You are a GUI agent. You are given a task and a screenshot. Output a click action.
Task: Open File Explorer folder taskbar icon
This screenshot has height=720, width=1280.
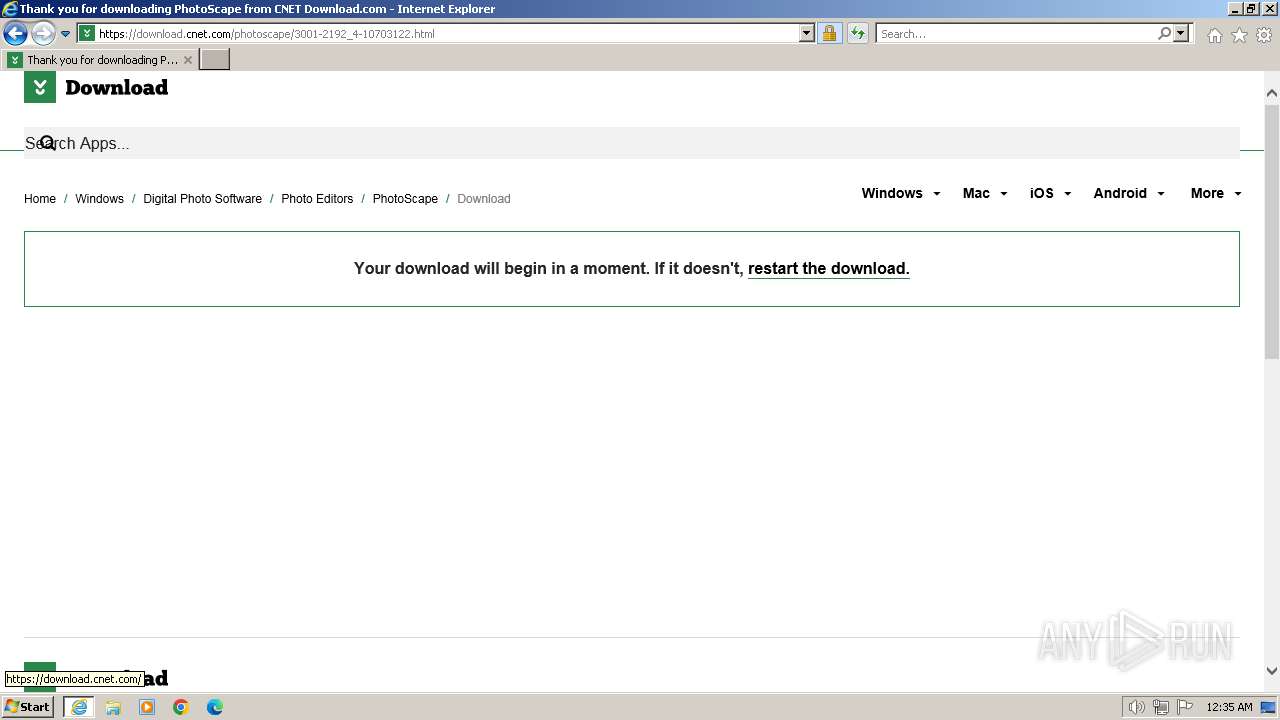(113, 707)
